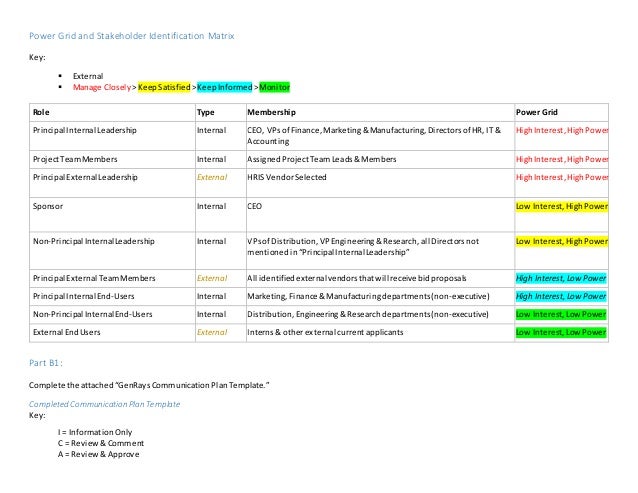The width and height of the screenshot is (638, 493).
Task: Click 'Completed Communication Plan Template' subheading
Action: (105, 404)
